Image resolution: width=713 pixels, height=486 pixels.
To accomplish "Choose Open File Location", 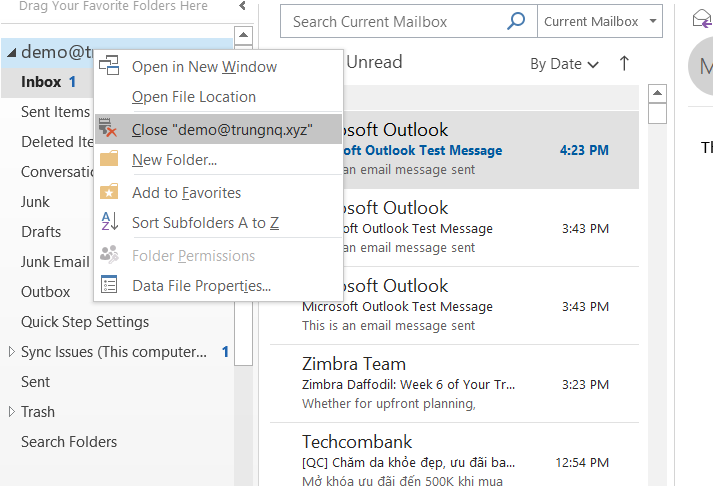I will coord(218,96).
